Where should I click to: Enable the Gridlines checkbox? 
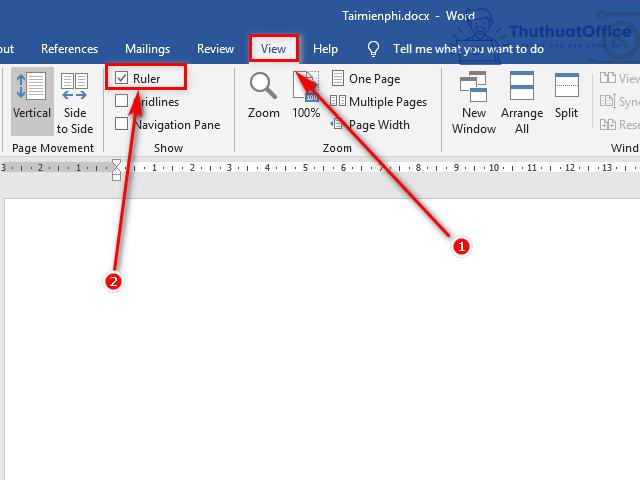pos(122,101)
